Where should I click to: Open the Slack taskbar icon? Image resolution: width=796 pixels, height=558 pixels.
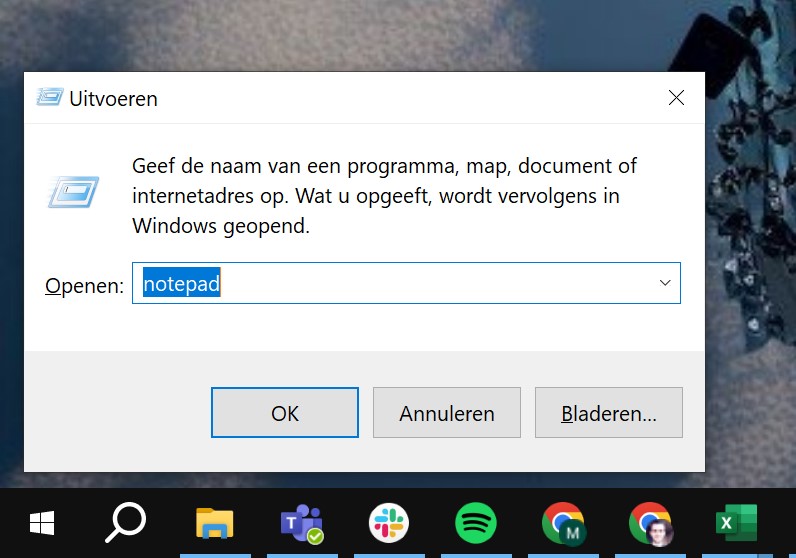[389, 523]
